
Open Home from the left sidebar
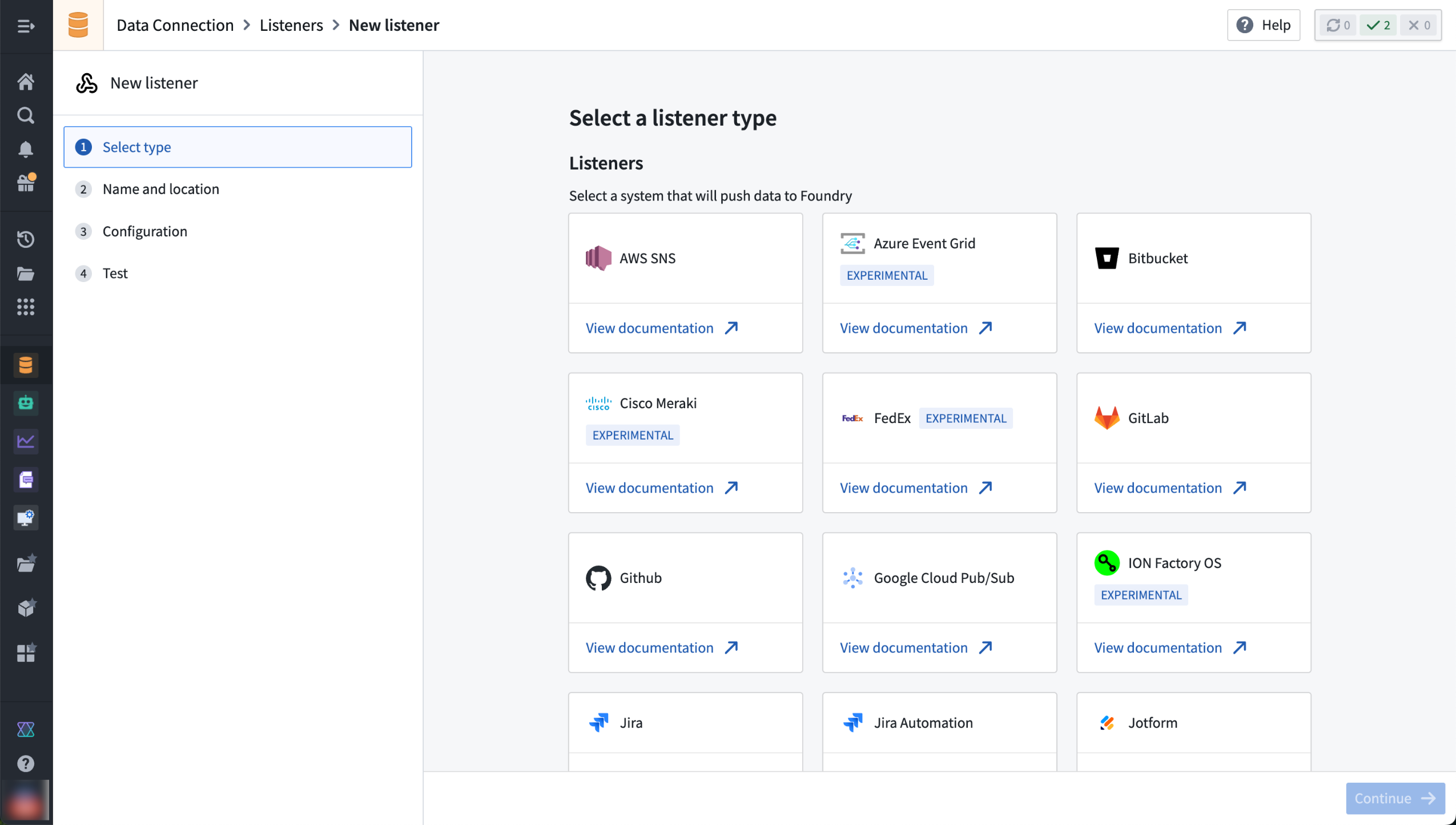[26, 81]
